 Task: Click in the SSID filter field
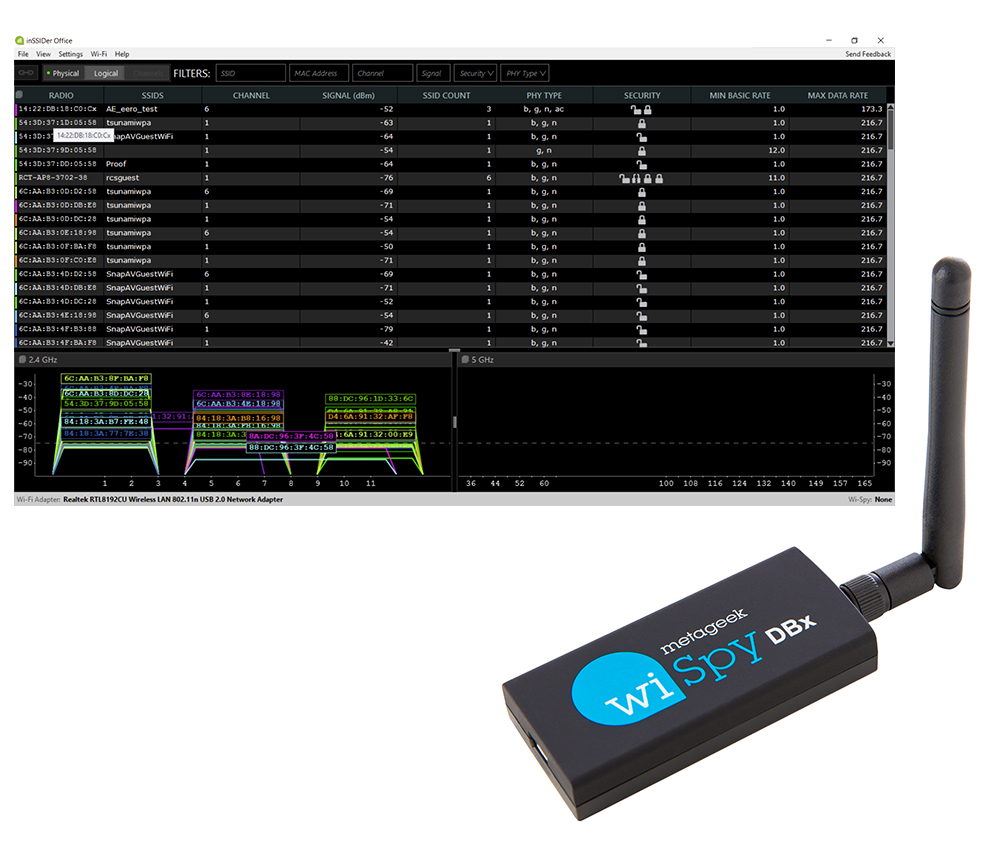(x=251, y=73)
